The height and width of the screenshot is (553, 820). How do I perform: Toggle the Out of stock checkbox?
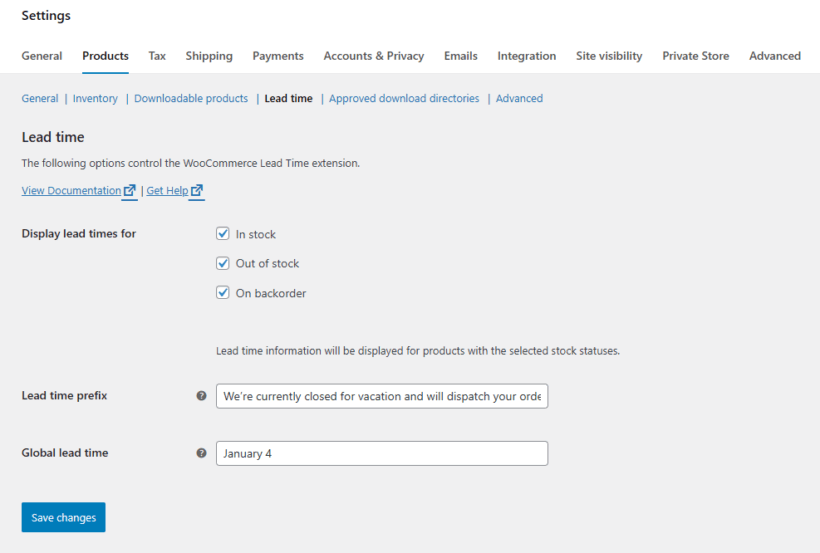tap(223, 263)
